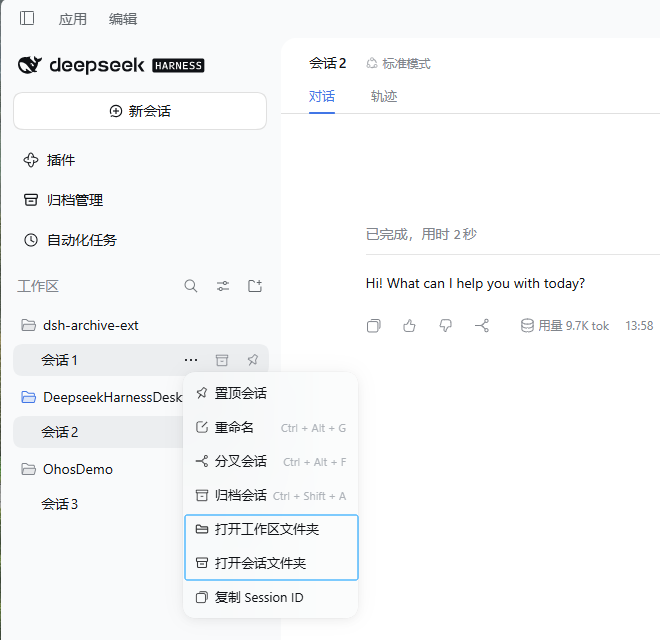Choose 打开工作区文件夹 from the context menu

(x=271, y=529)
